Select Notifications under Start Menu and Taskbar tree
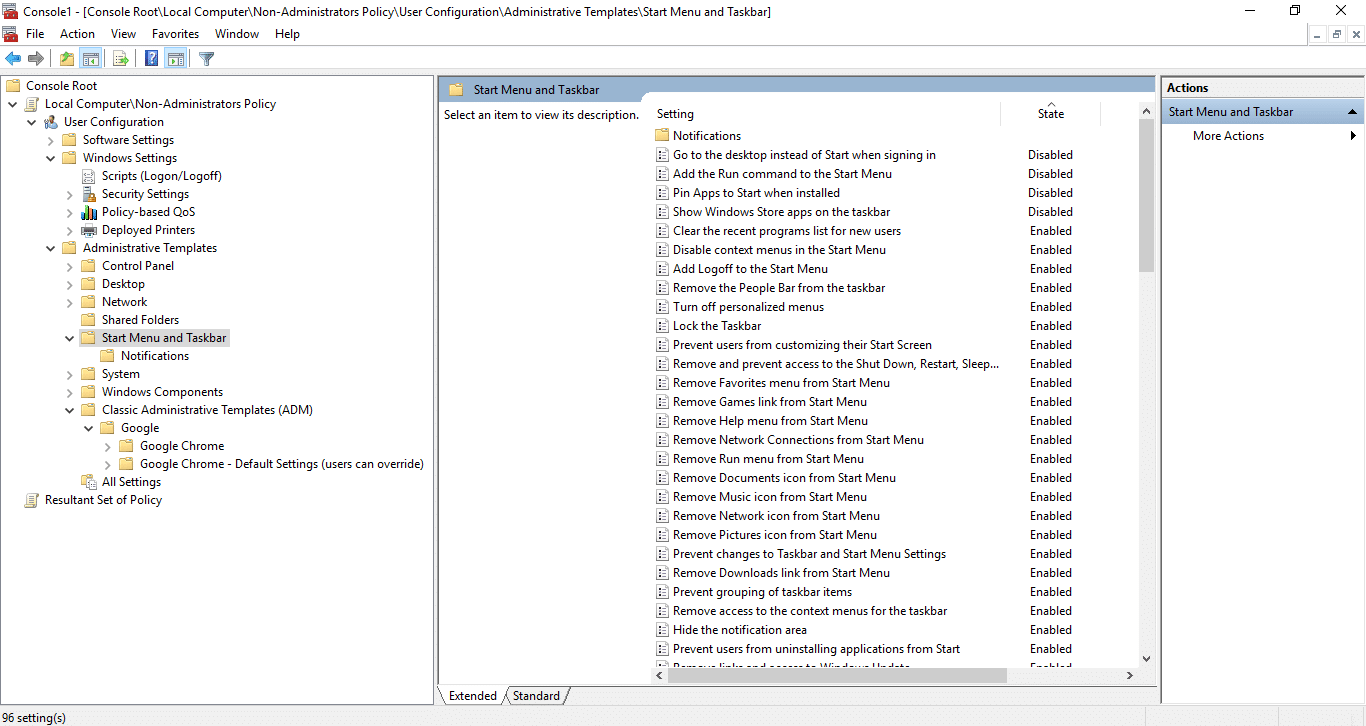The height and width of the screenshot is (726, 1366). pos(155,356)
